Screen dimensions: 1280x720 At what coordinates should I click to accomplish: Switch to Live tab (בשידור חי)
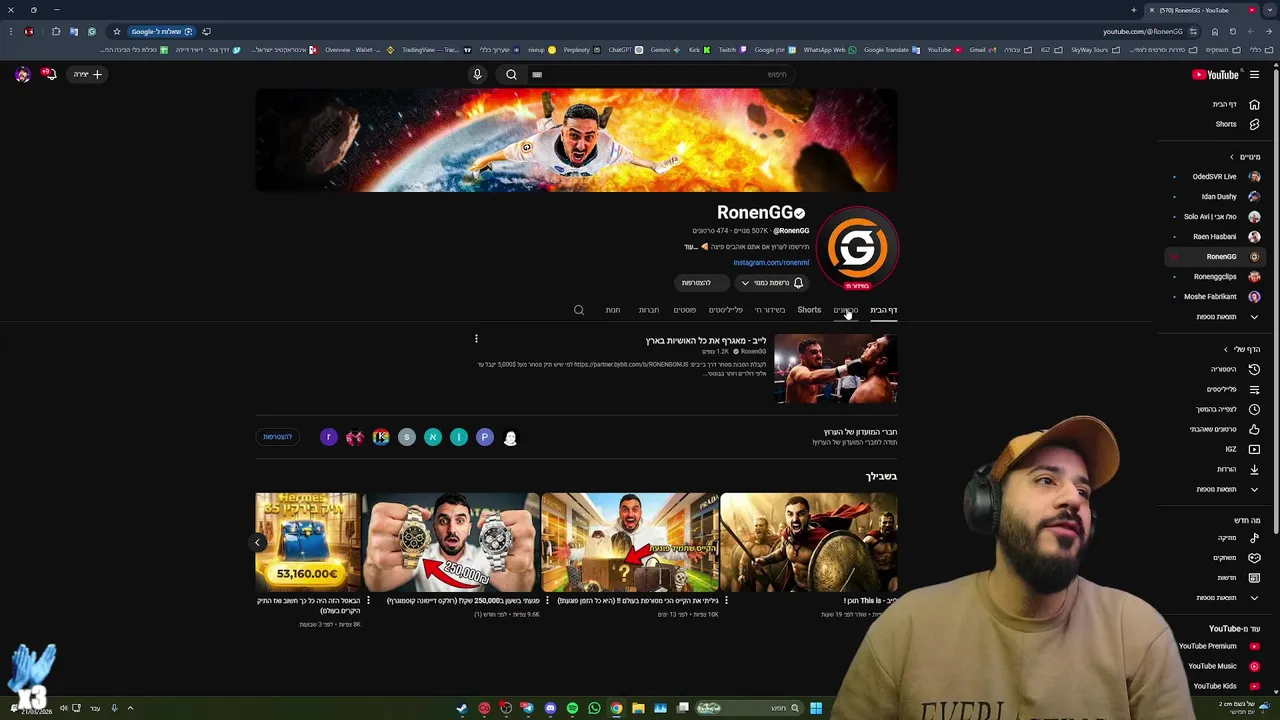click(770, 310)
